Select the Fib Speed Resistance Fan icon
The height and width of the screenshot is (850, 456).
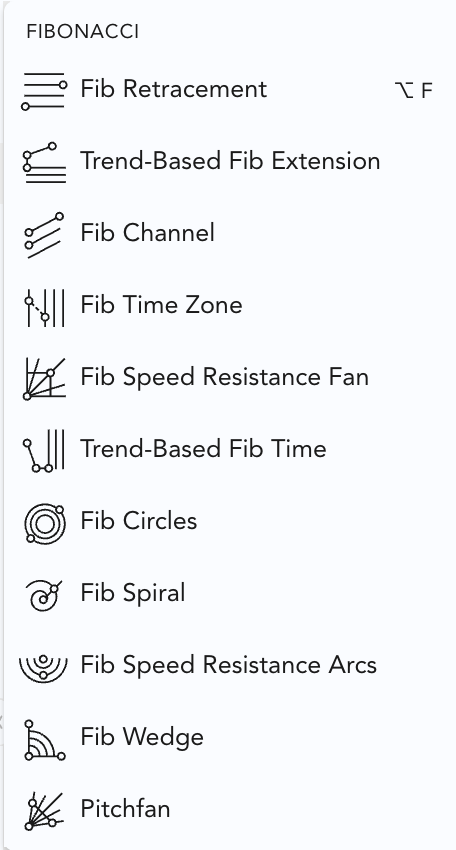pyautogui.click(x=44, y=379)
